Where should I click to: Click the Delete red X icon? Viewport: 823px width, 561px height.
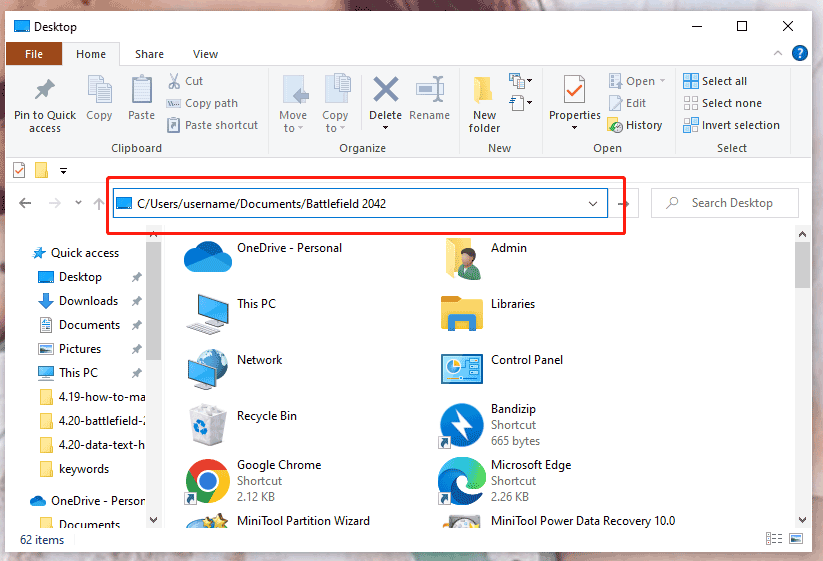pyautogui.click(x=385, y=89)
